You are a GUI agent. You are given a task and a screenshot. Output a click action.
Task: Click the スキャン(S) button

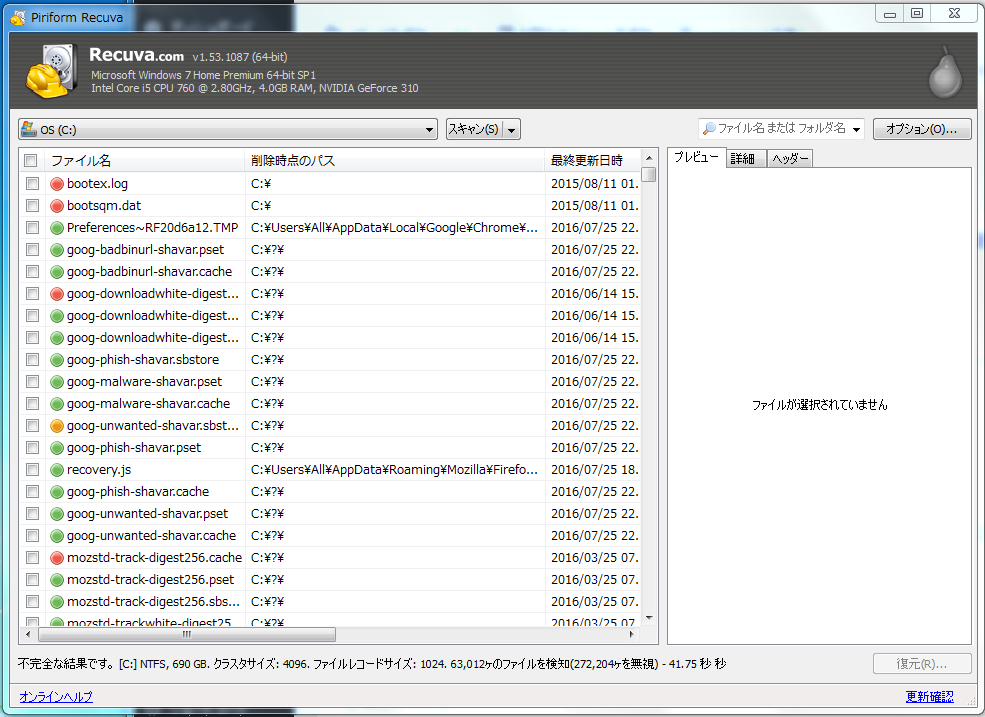click(x=474, y=129)
